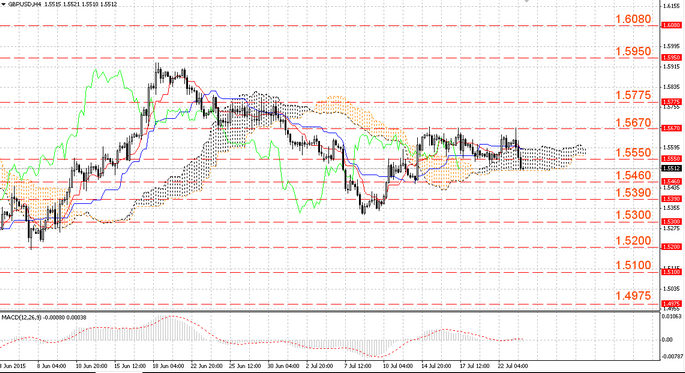Click the red 1.5460 price tag on axis
The image size is (685, 373).
click(671, 181)
